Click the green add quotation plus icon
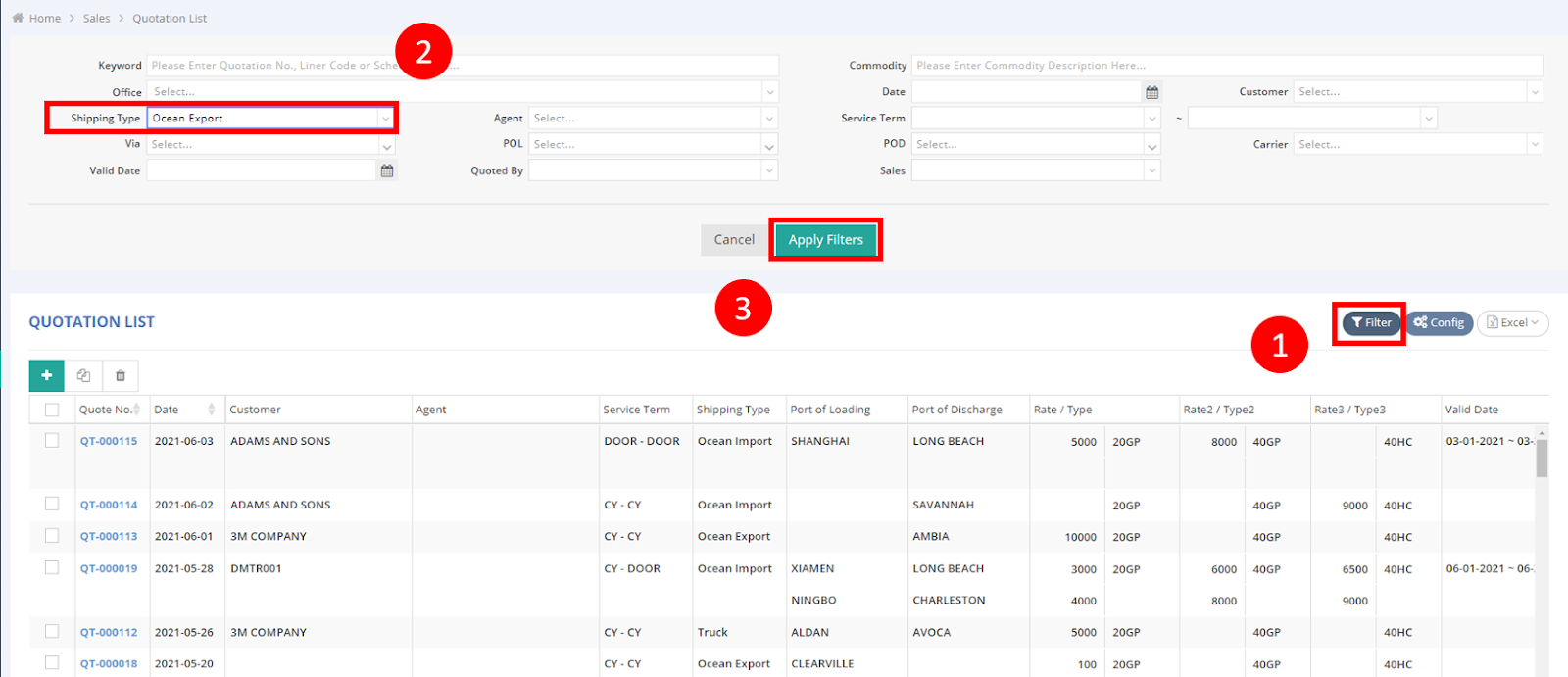1568x677 pixels. [46, 376]
